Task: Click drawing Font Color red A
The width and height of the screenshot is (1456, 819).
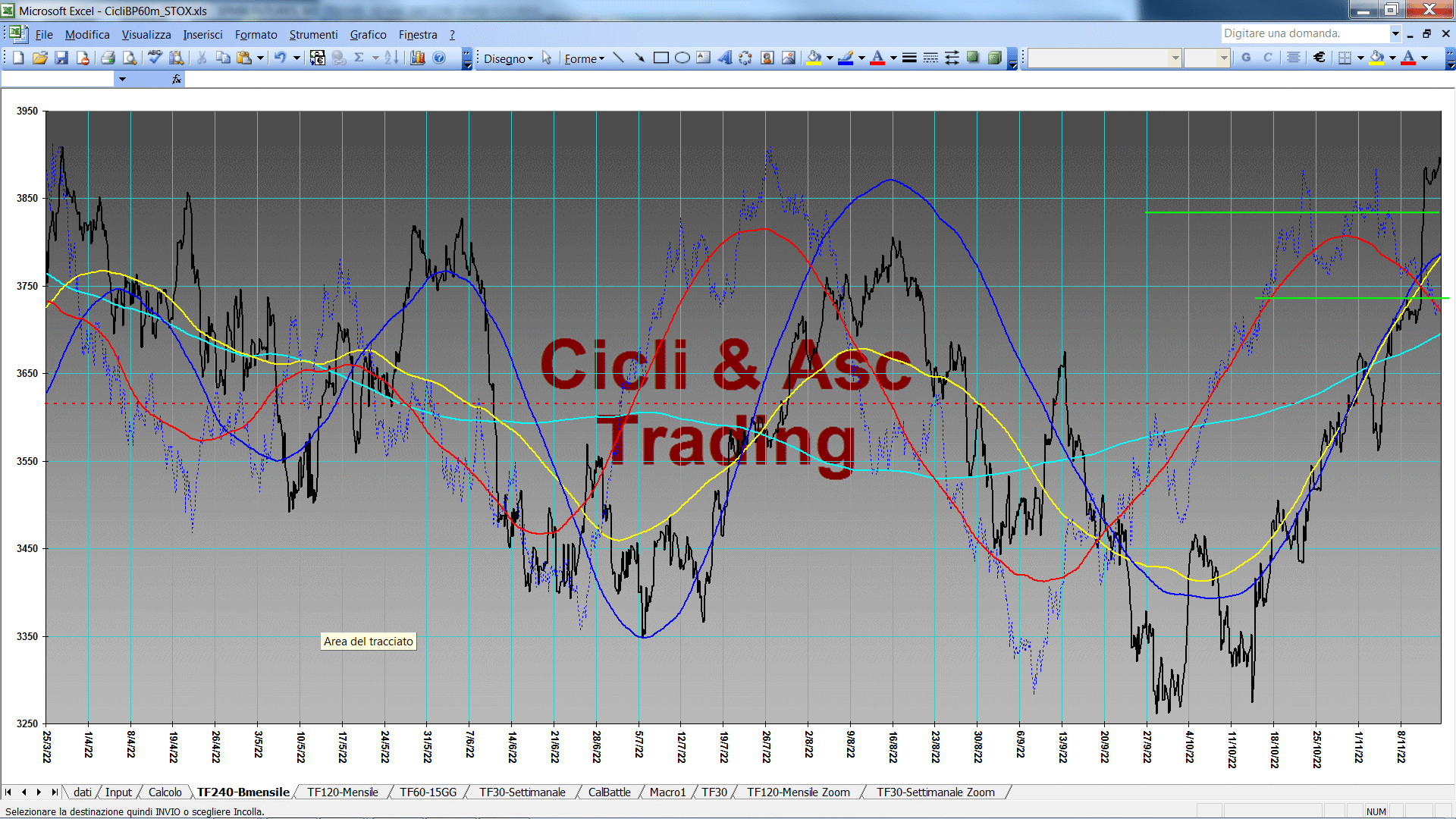Action: tap(877, 58)
